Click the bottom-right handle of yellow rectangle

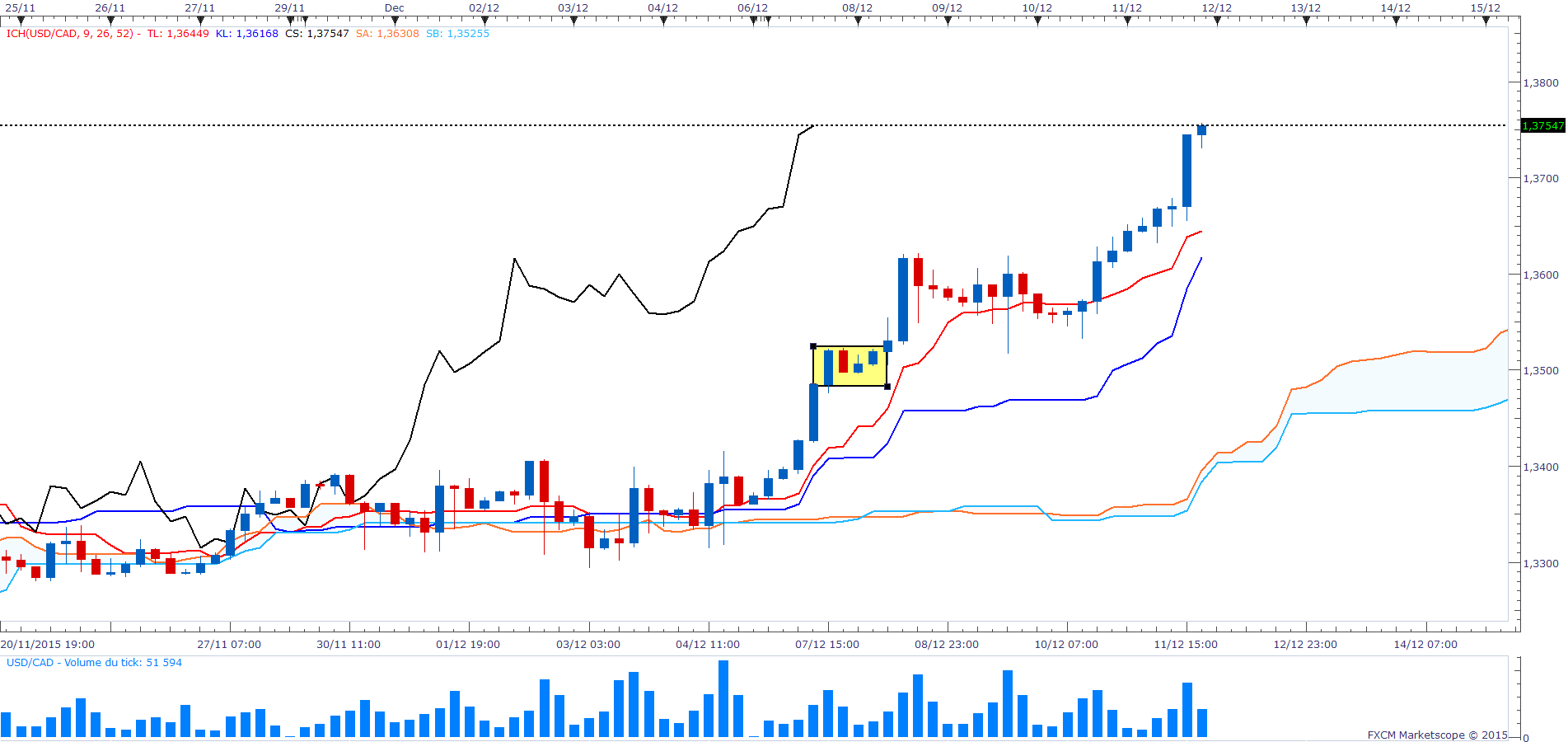click(887, 387)
